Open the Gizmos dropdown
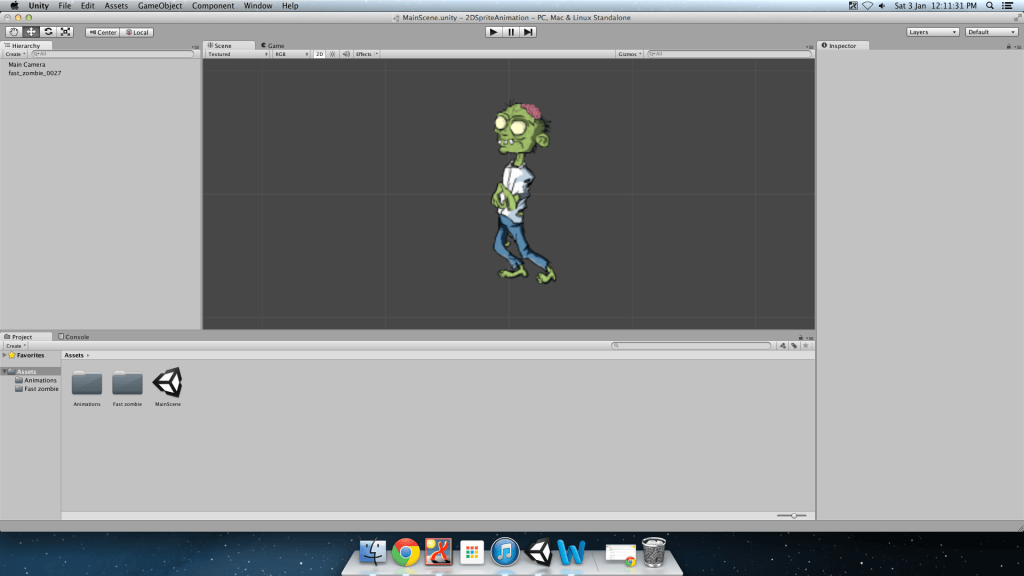Image resolution: width=1024 pixels, height=576 pixels. point(630,54)
